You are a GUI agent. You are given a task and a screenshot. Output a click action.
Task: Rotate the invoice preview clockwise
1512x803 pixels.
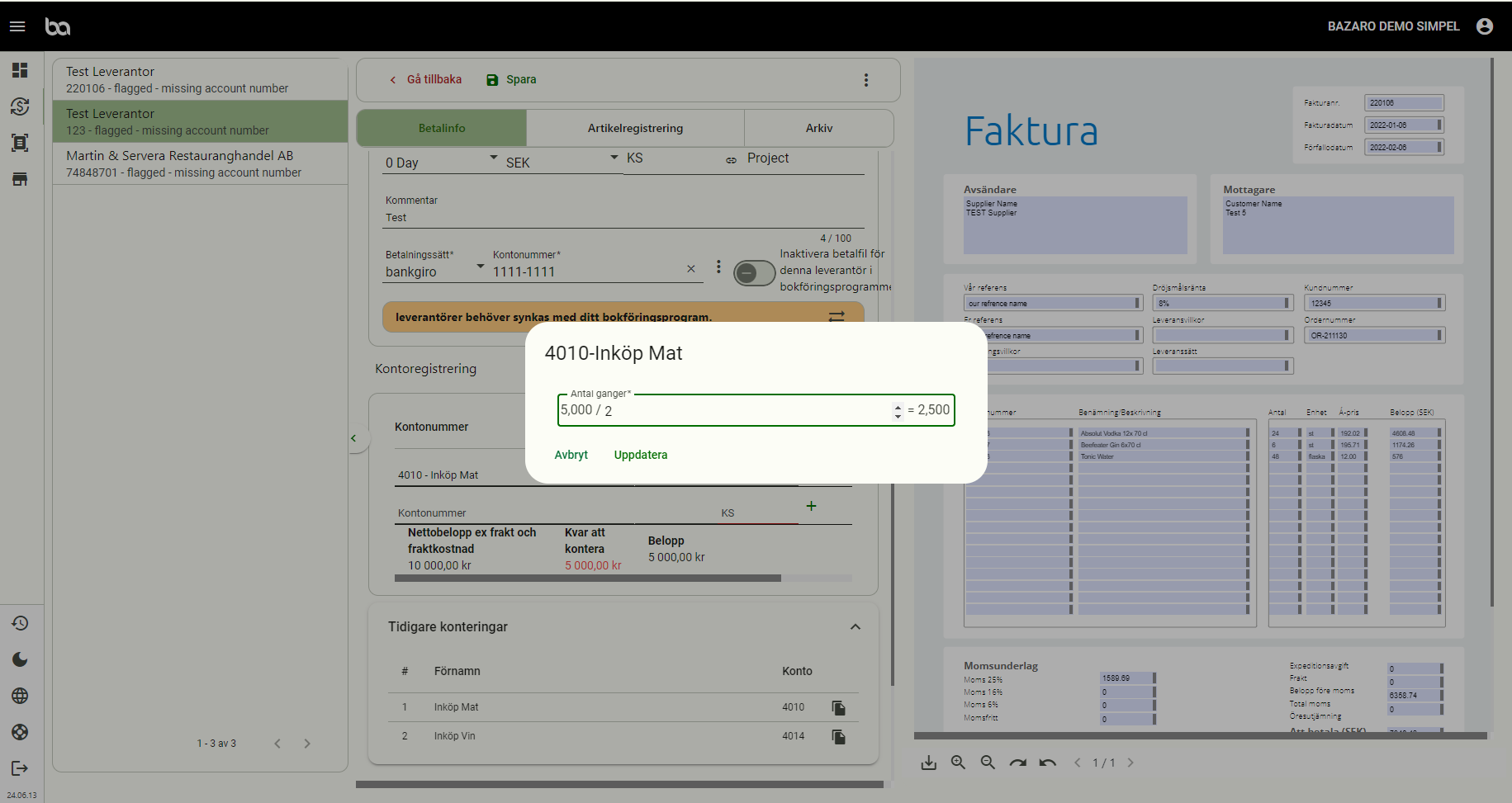tap(1017, 763)
